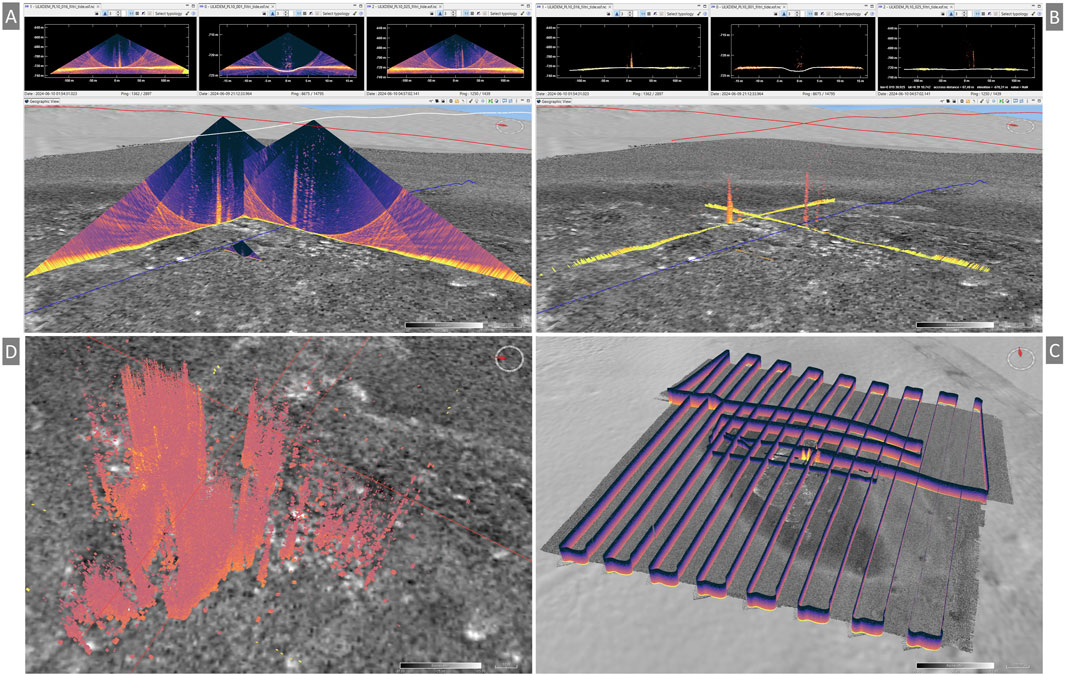Screen dimensions: 1065x675
Task: Click Geographic View tab icon in panel A
Action: [x=29, y=101]
